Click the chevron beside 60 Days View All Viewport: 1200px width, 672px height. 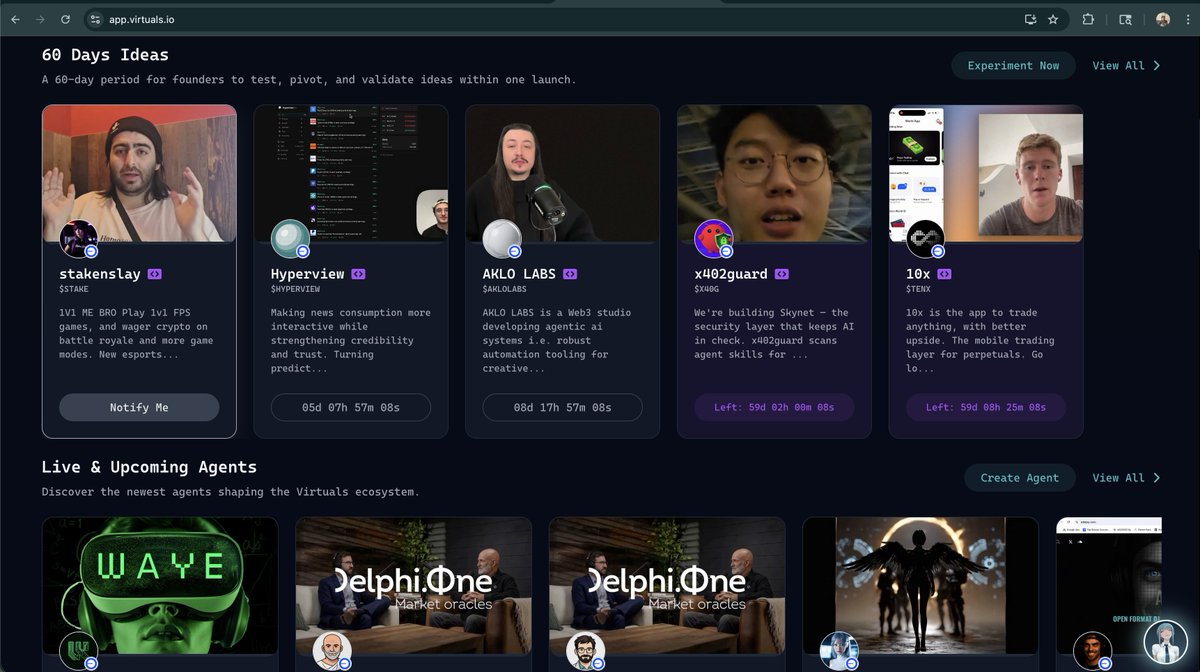[x=1157, y=66]
